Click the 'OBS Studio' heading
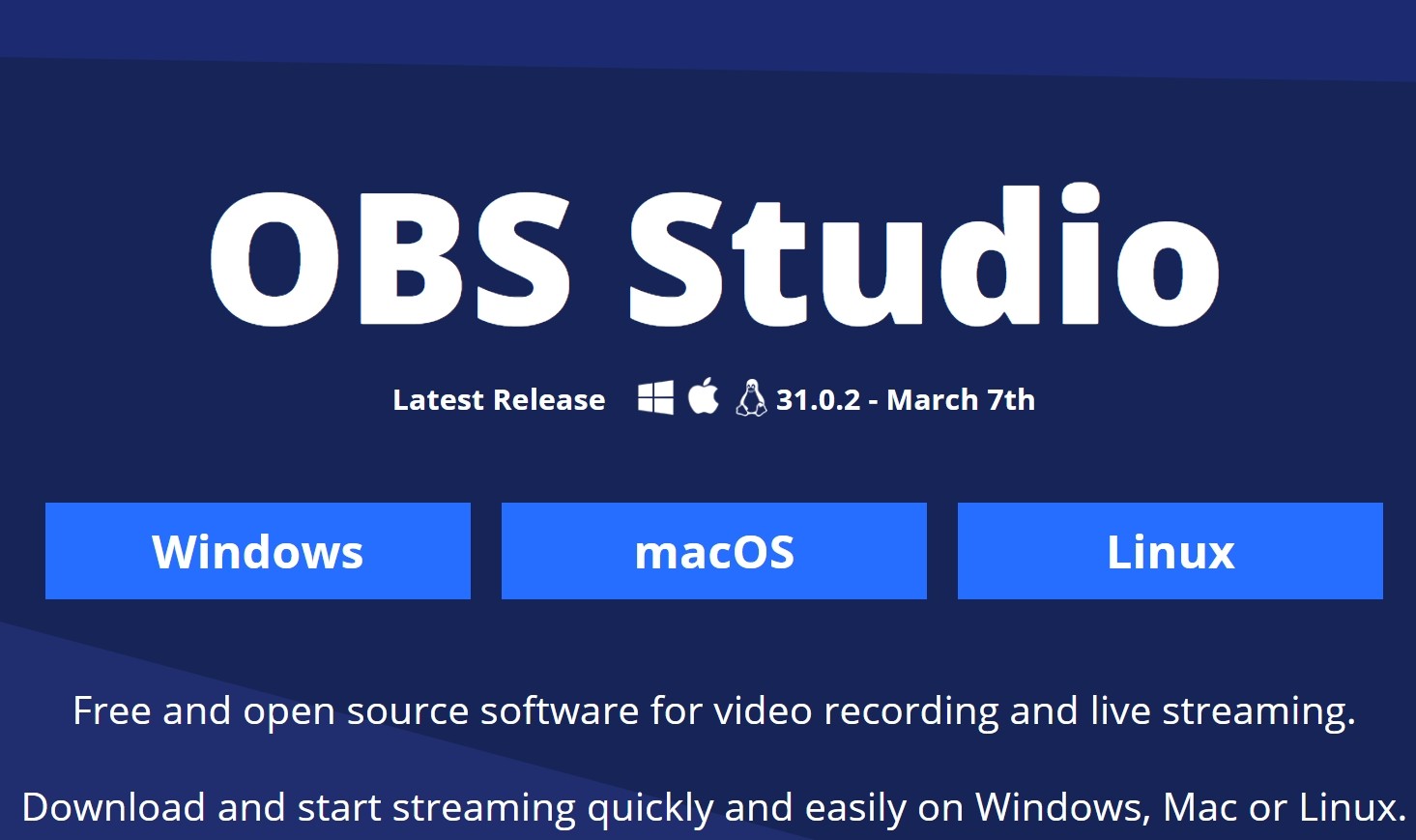Viewport: 1416px width, 840px height. coord(714,256)
